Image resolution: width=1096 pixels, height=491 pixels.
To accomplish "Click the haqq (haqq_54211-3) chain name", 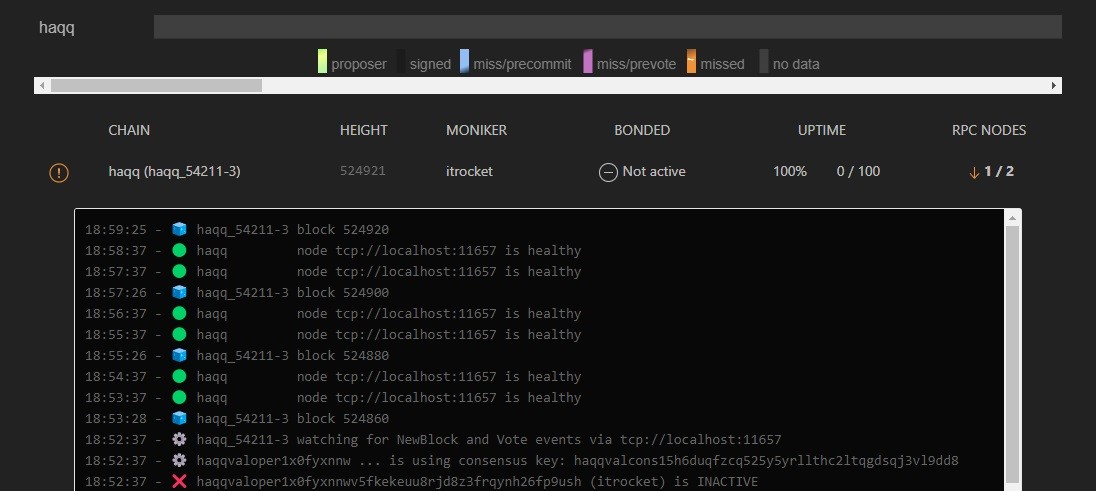I will click(174, 171).
